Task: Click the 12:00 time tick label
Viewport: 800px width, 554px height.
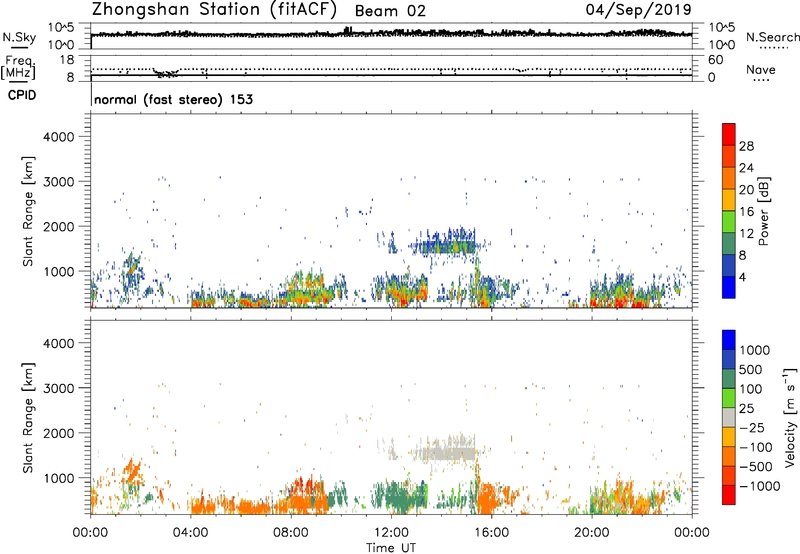Action: tap(391, 533)
